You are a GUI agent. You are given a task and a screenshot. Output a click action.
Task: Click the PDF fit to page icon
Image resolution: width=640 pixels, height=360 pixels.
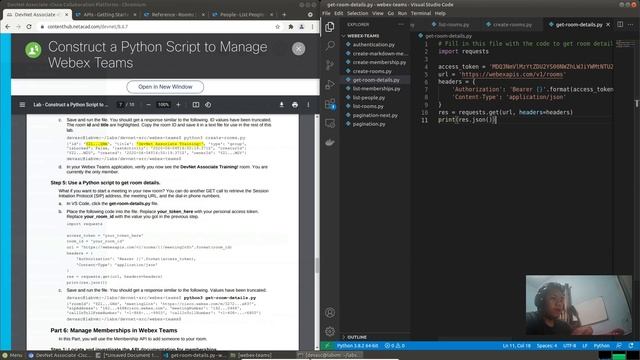pyautogui.click(x=196, y=105)
